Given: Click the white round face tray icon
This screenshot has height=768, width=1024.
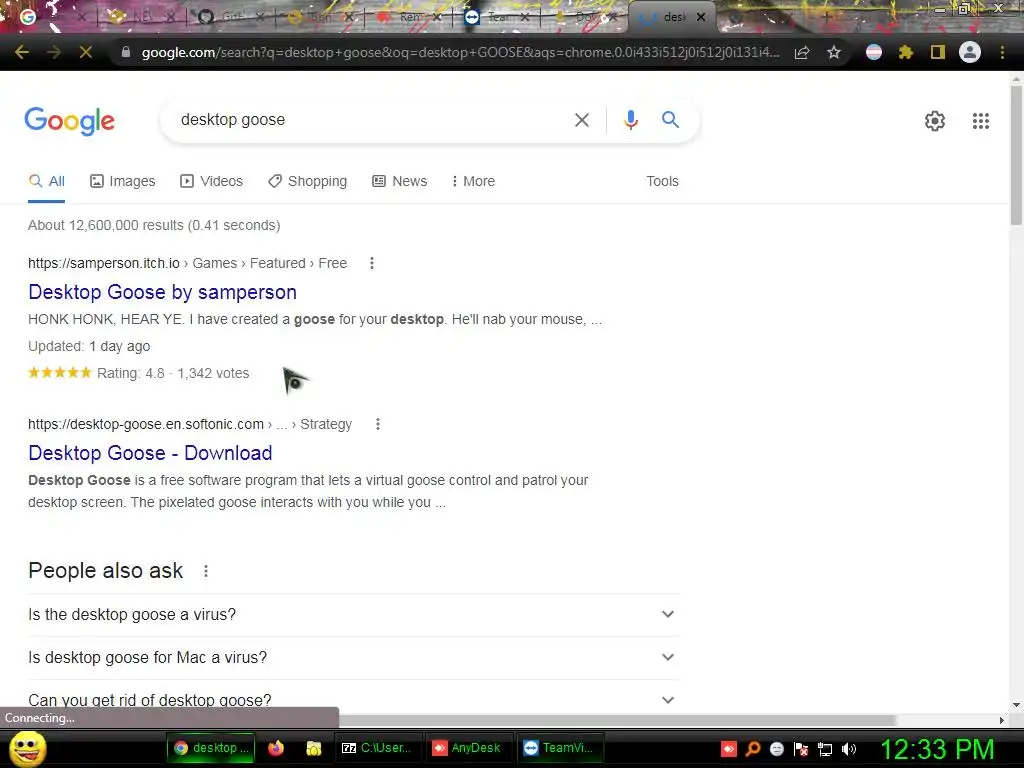Looking at the screenshot, I should click(x=776, y=749).
